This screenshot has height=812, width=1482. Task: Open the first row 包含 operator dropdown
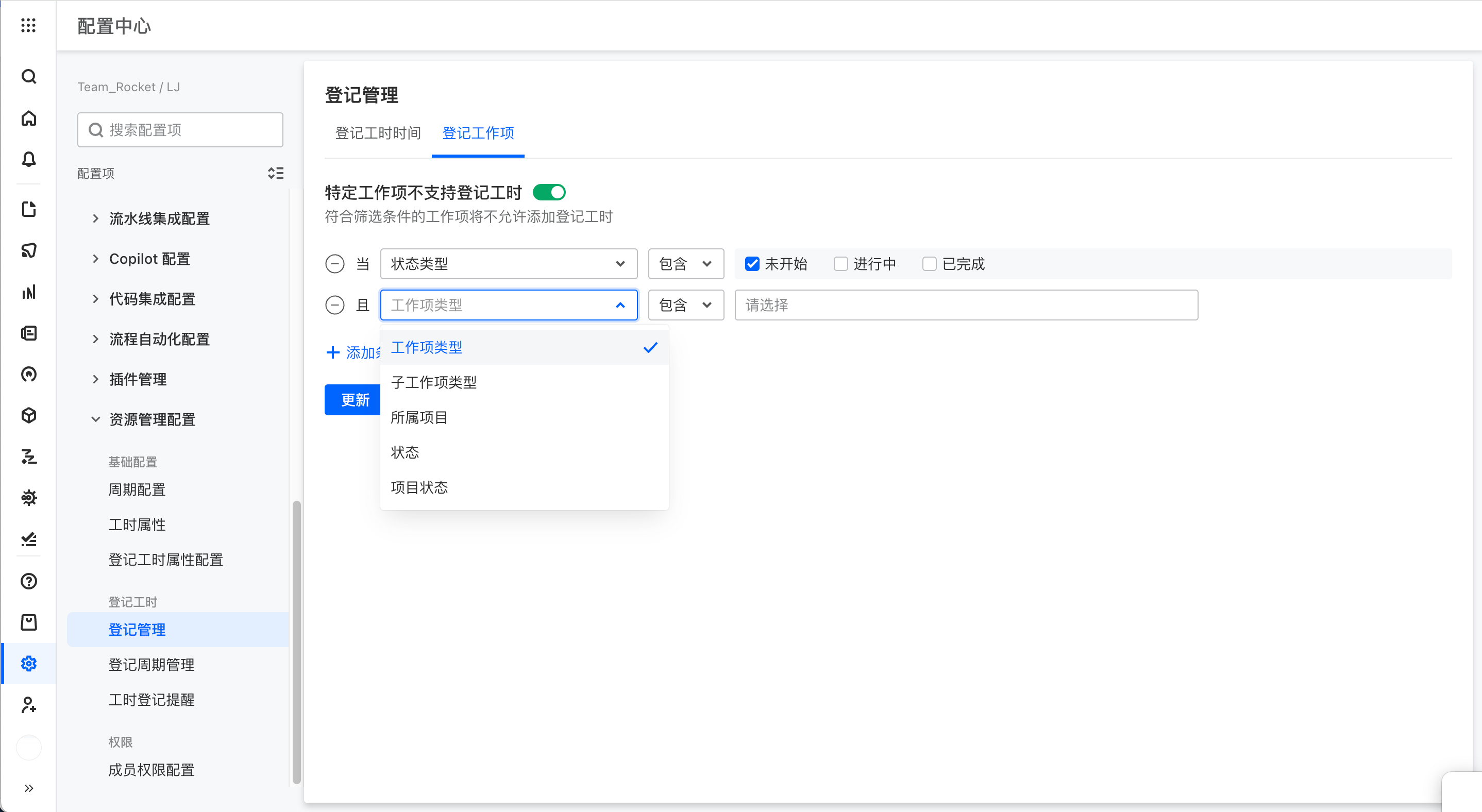tap(686, 264)
